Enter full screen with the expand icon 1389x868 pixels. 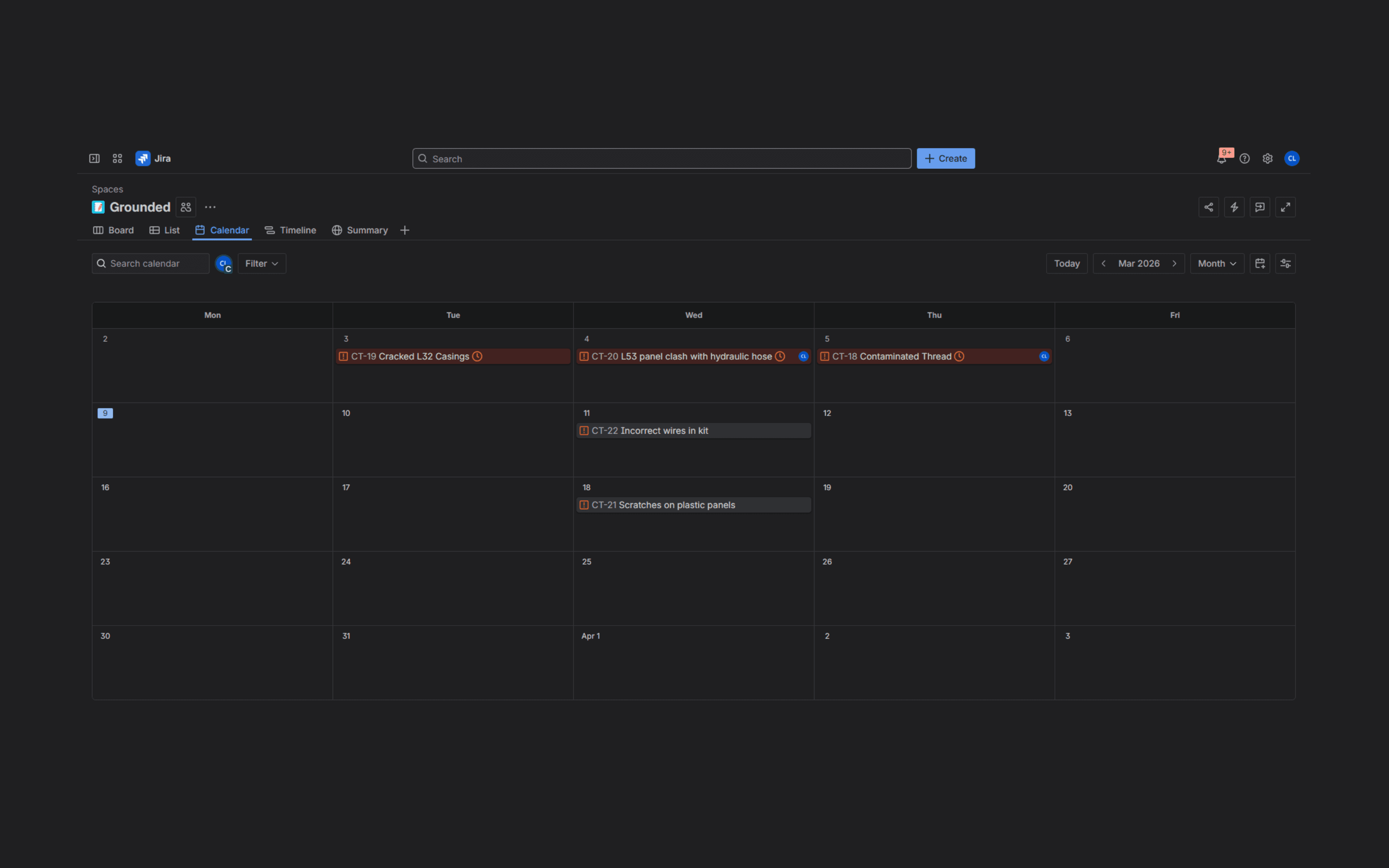point(1285,207)
